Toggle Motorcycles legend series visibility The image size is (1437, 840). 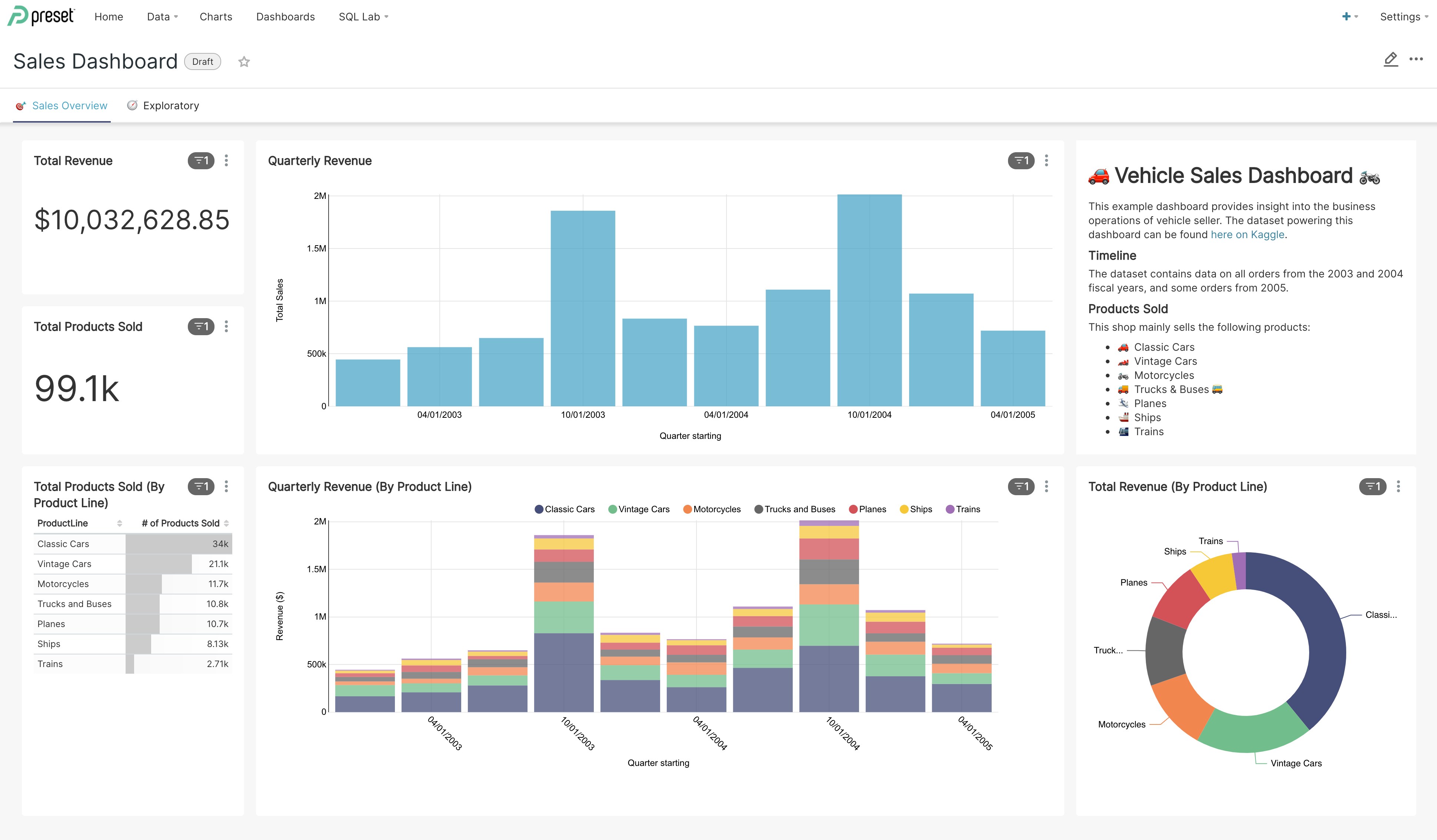tap(712, 509)
